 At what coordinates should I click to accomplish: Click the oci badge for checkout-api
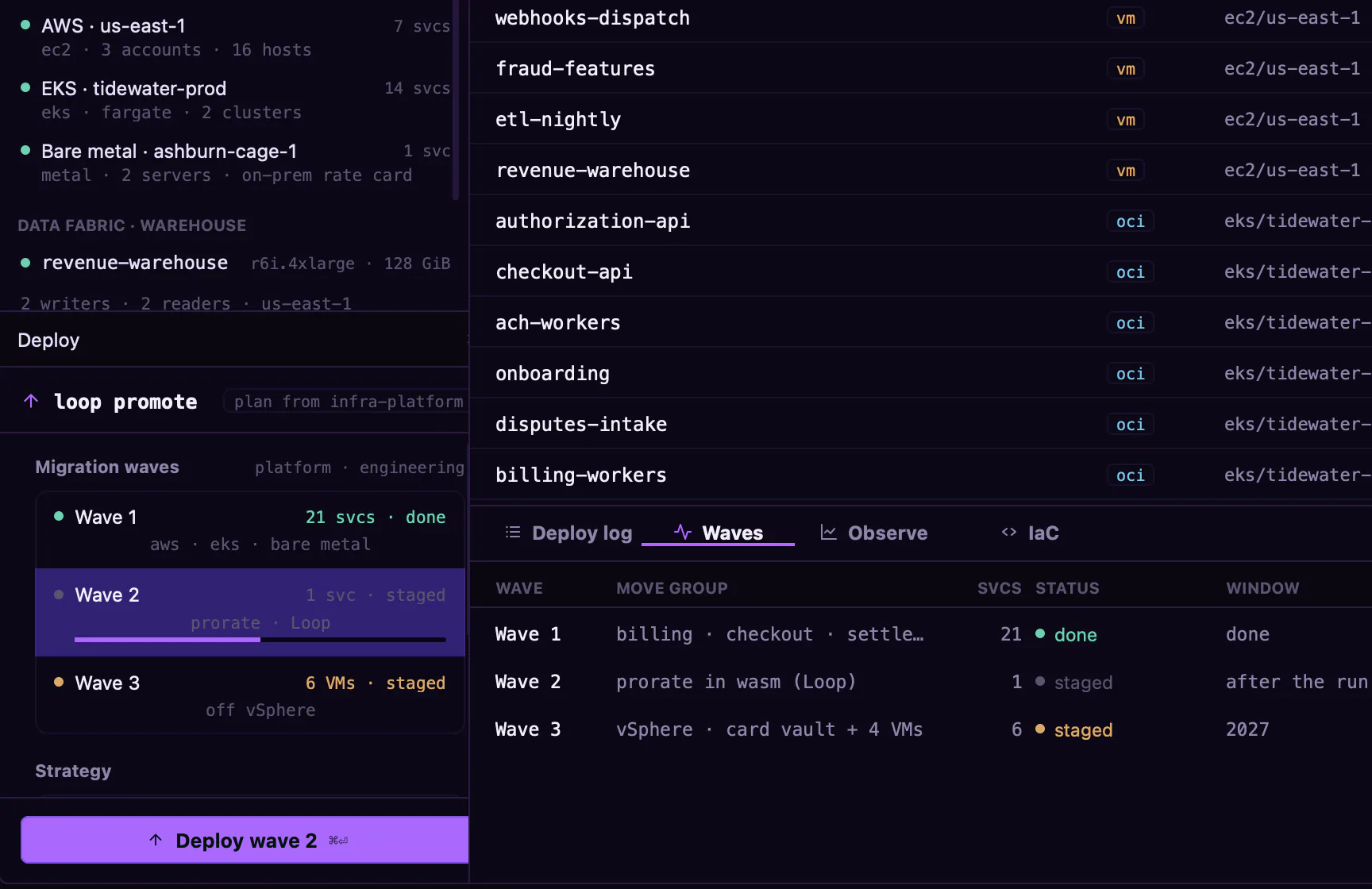pos(1130,272)
